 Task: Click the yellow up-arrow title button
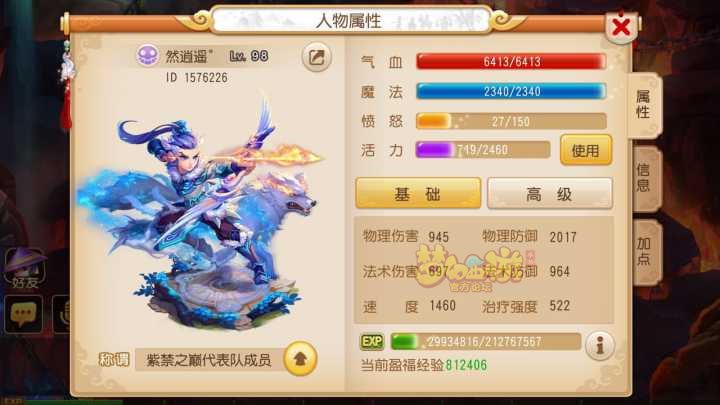coord(300,359)
